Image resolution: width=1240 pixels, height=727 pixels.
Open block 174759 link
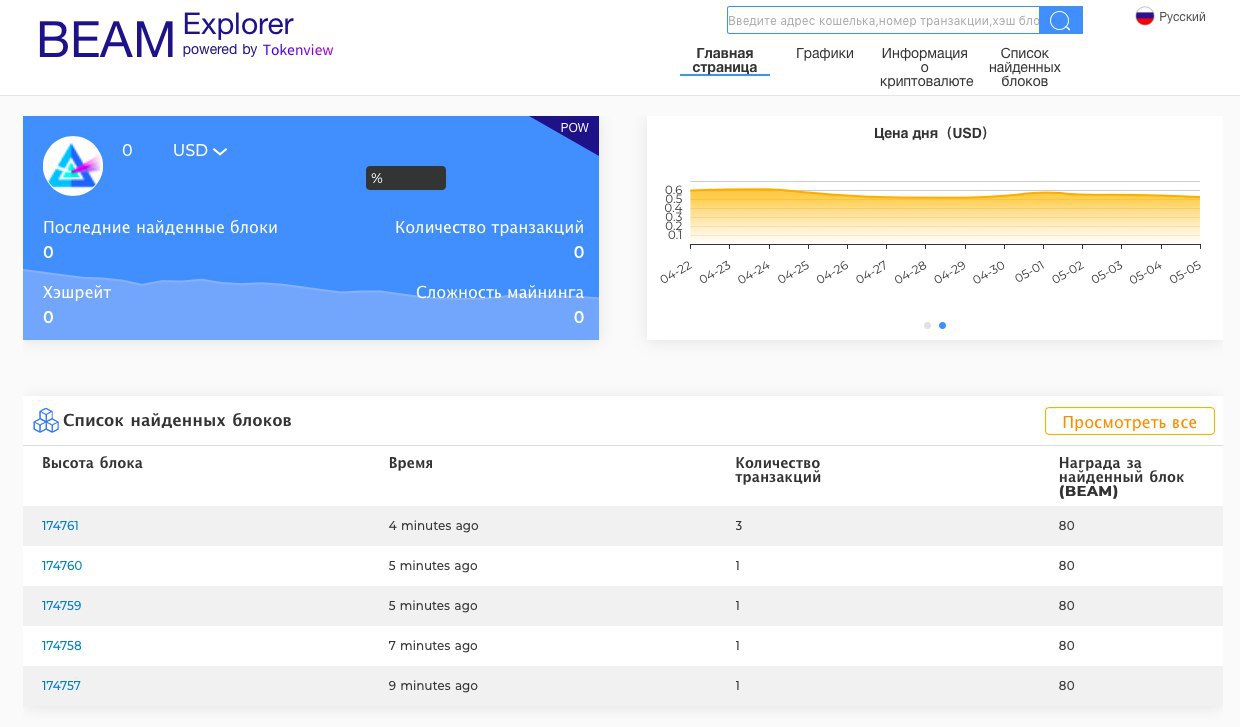point(62,605)
